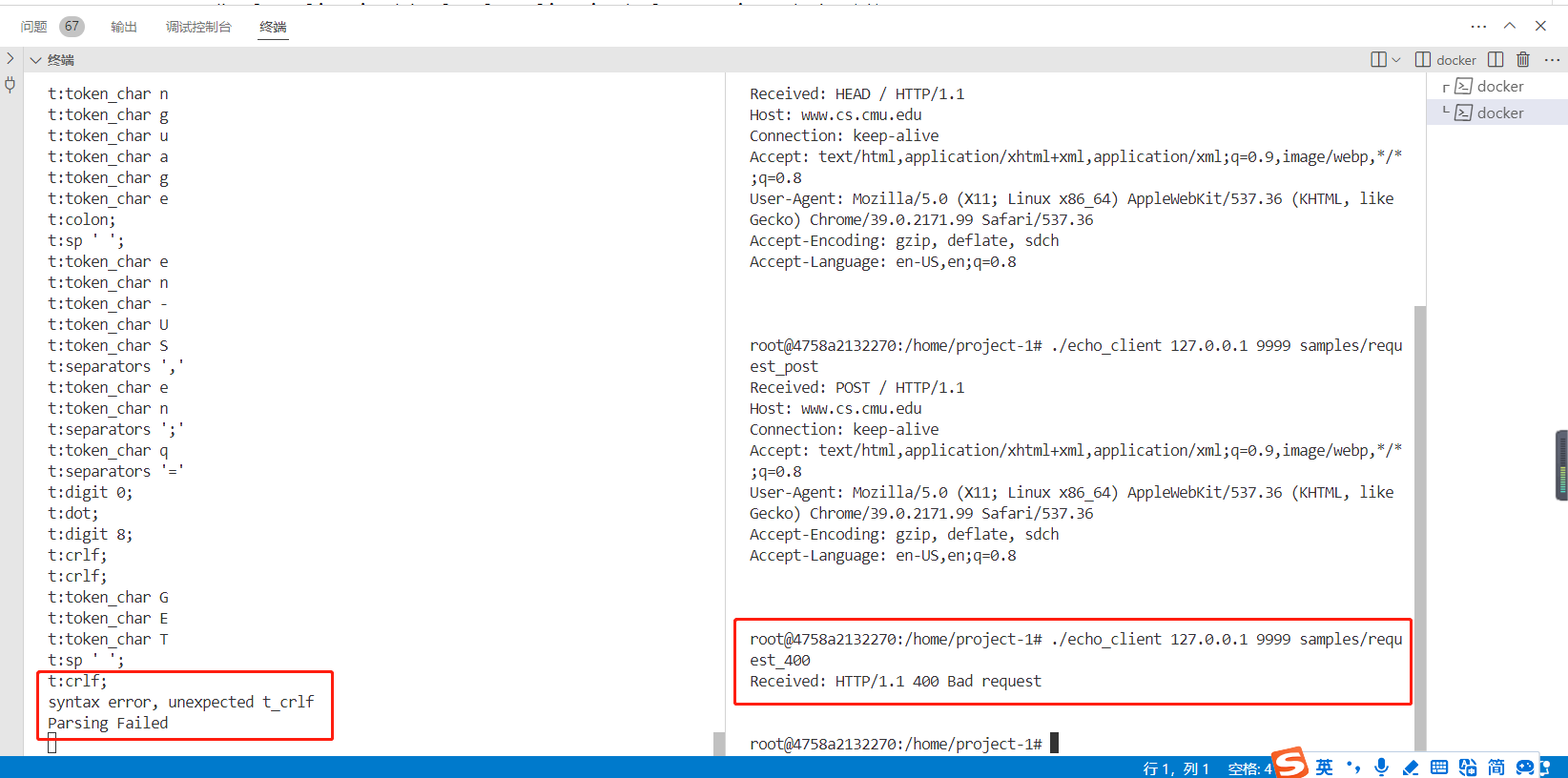This screenshot has width=1568, height=778.
Task: Toggle Sogou 简 simplified/traditional mode
Action: 1496,767
